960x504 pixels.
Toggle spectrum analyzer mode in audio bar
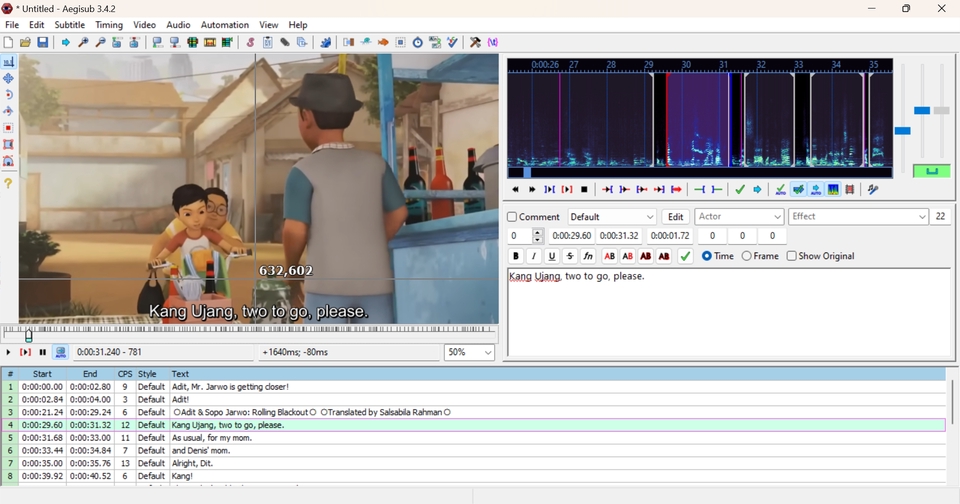[833, 190]
